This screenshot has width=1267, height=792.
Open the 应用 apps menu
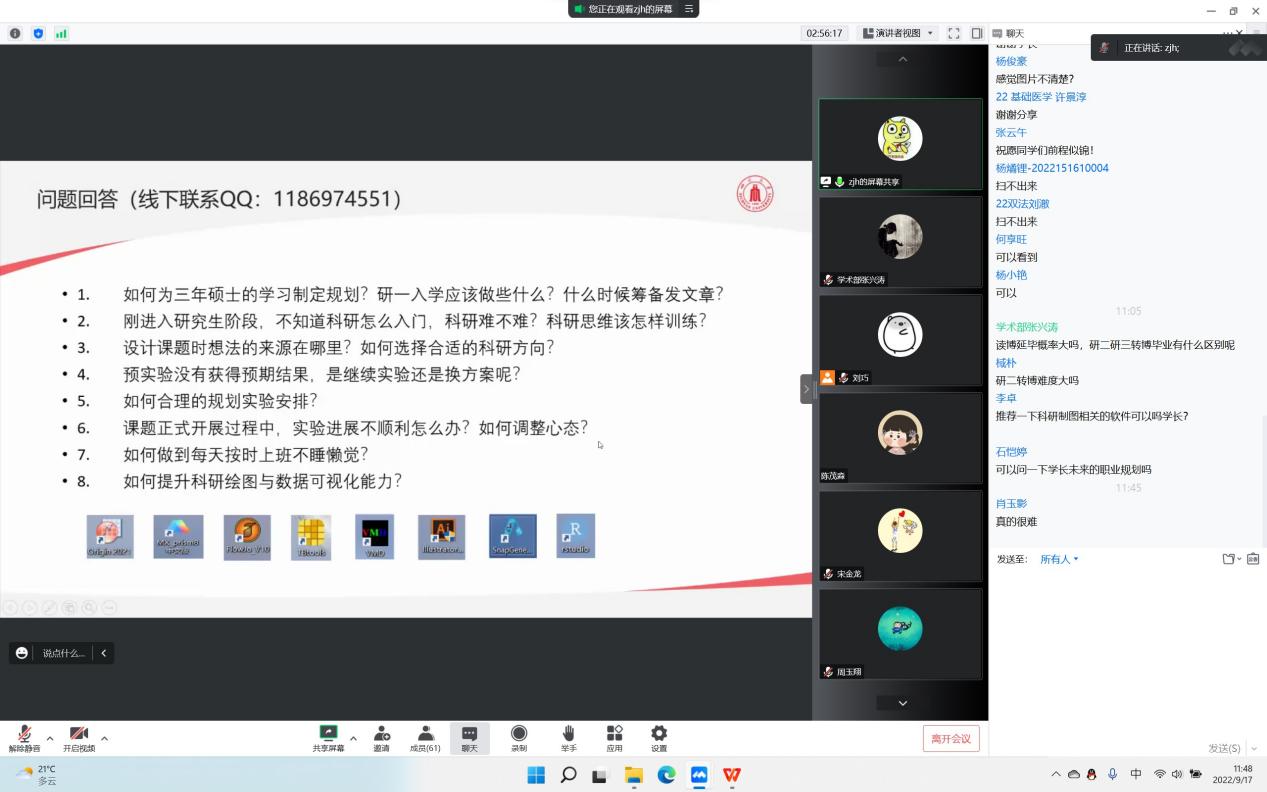click(614, 738)
